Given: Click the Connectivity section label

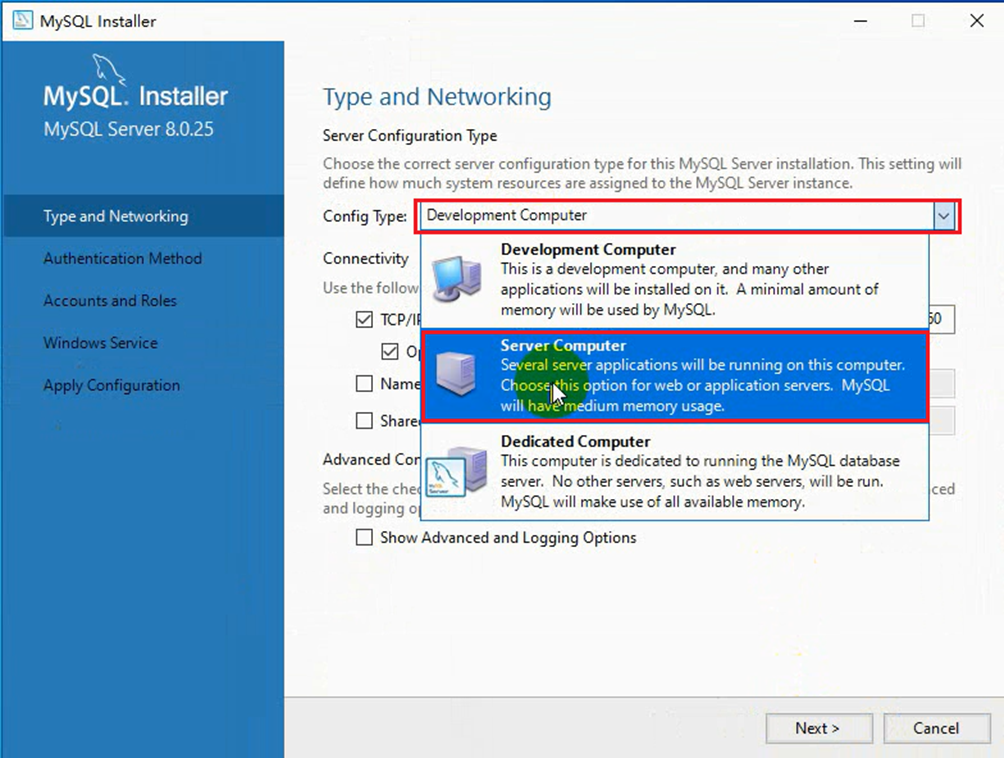Looking at the screenshot, I should click(366, 258).
